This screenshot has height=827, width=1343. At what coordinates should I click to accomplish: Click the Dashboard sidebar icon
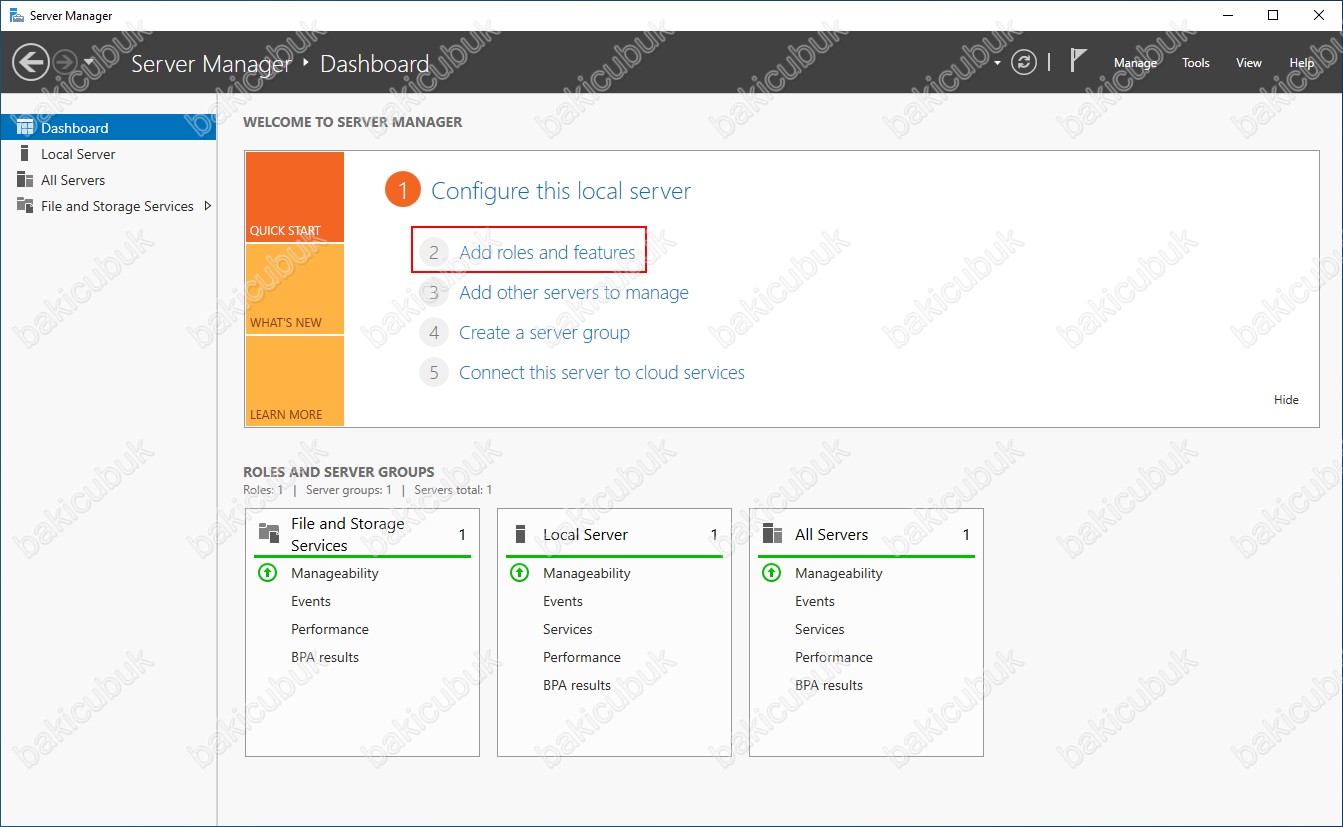click(25, 127)
